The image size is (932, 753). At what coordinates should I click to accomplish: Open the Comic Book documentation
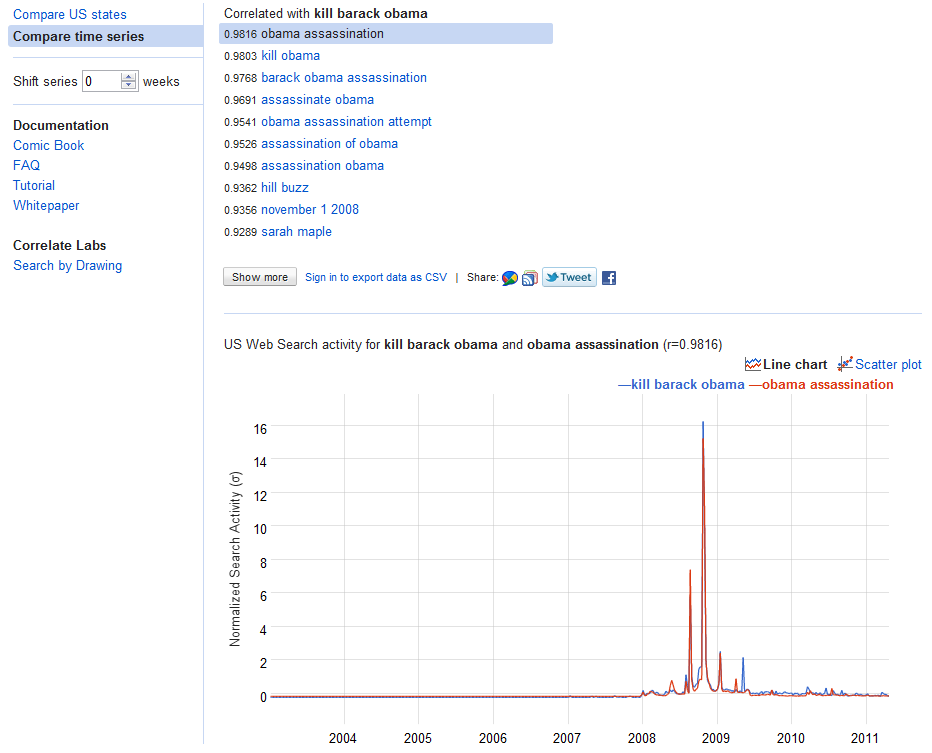tap(48, 145)
